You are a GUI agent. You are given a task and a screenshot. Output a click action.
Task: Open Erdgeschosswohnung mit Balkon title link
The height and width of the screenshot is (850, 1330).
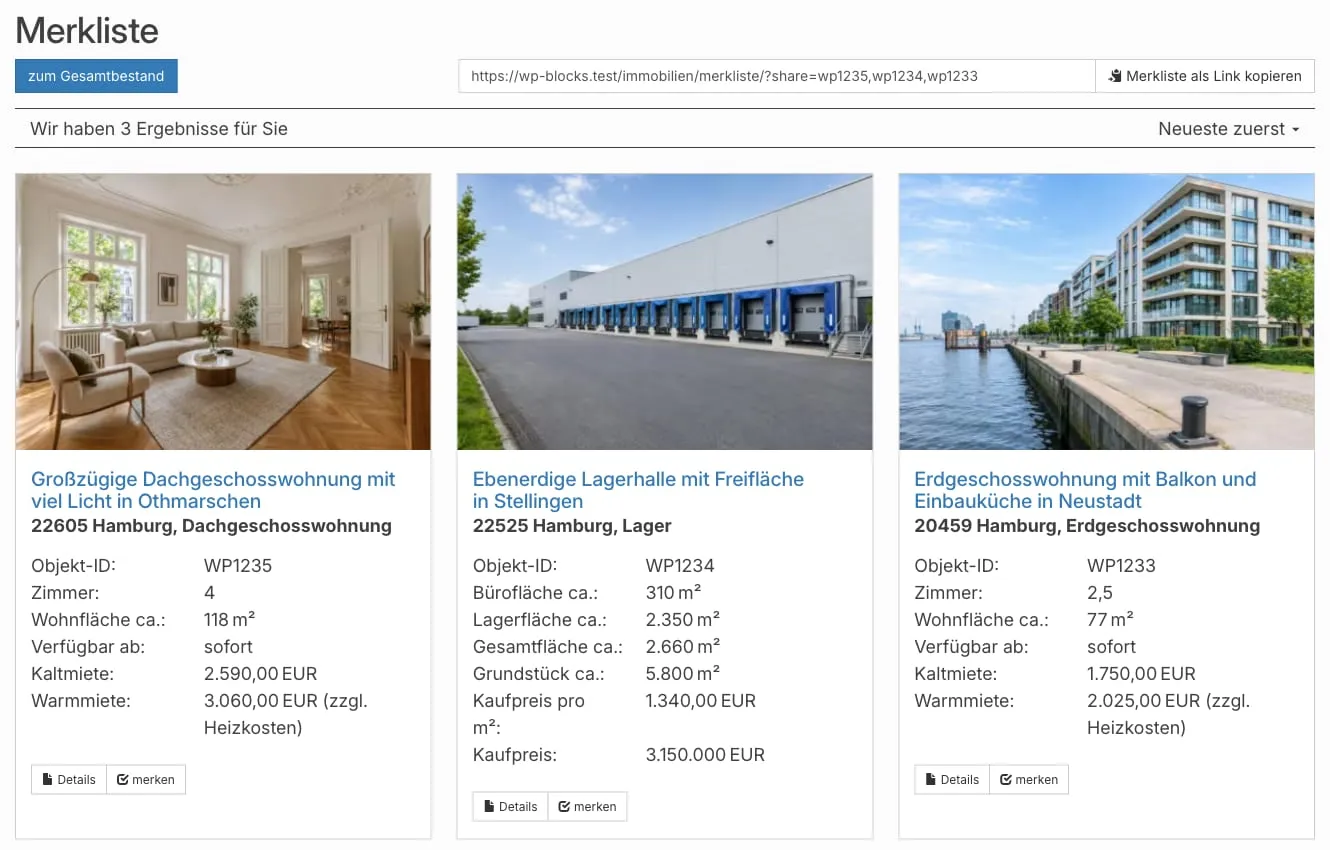1085,490
